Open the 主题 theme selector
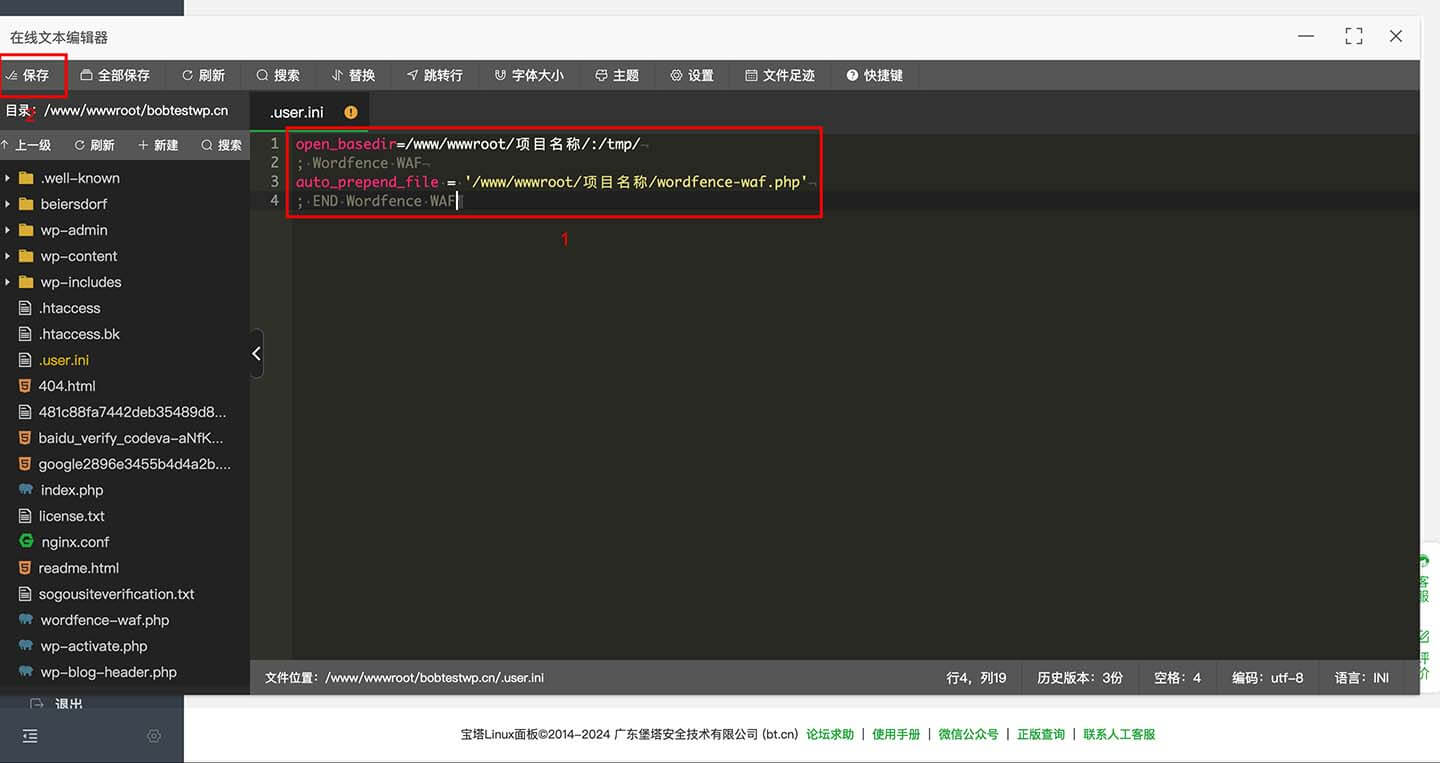Screen dimensions: 1440x763 617,75
